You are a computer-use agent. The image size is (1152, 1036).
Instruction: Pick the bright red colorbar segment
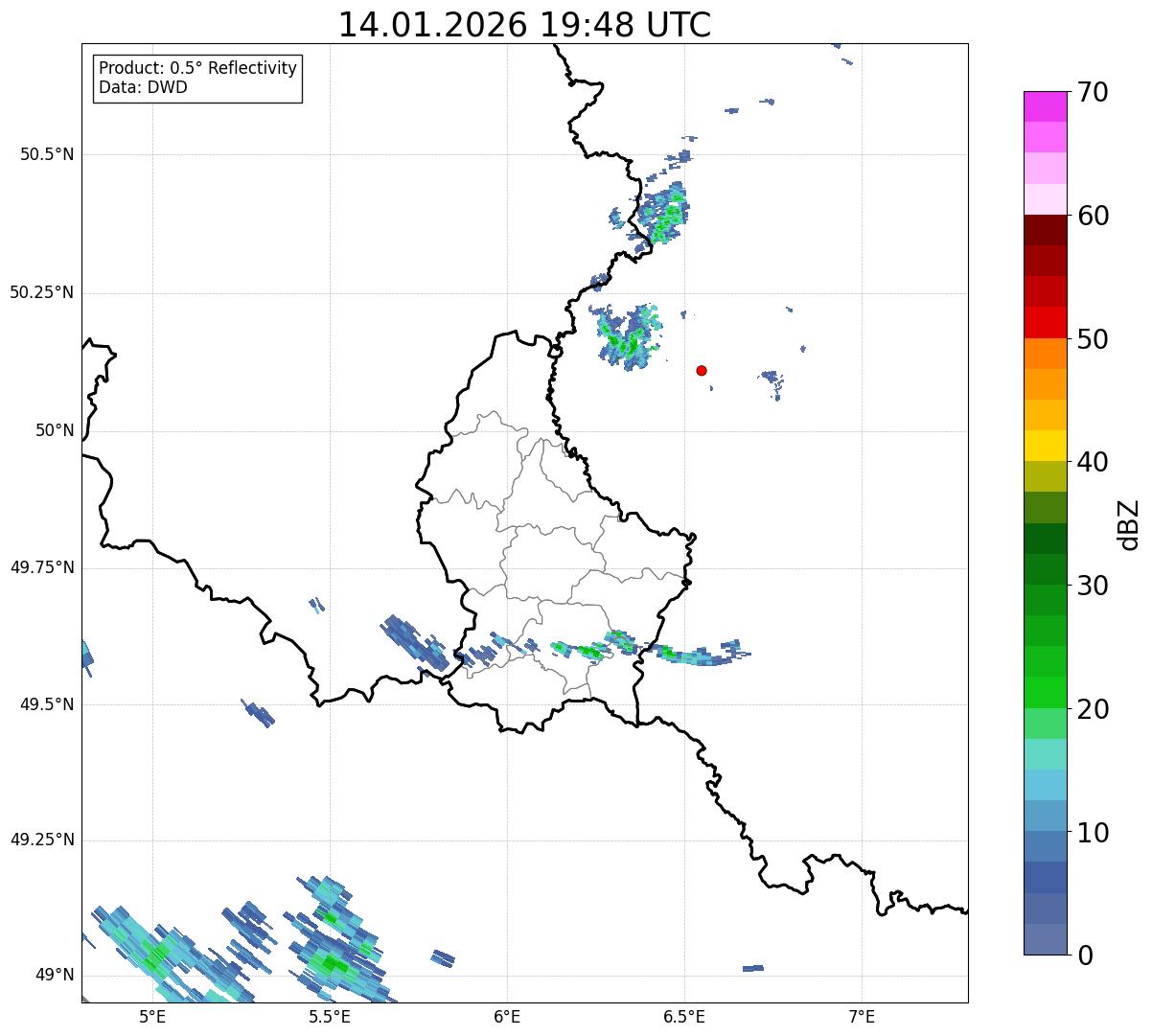click(x=1045, y=322)
